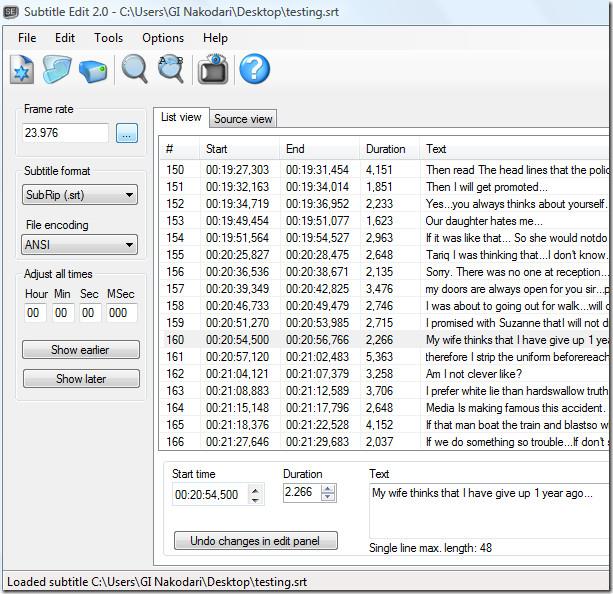Click the Duration column header
This screenshot has height=594, width=613.
[x=390, y=149]
